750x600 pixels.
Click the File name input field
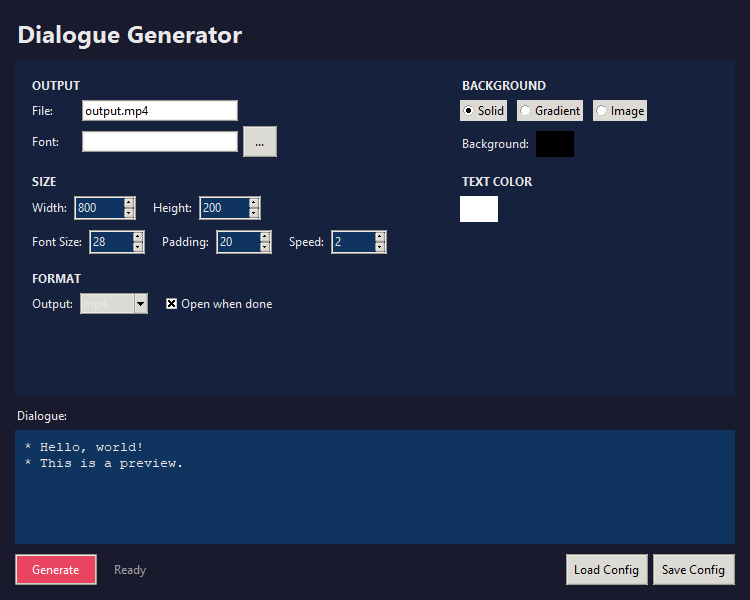point(160,111)
